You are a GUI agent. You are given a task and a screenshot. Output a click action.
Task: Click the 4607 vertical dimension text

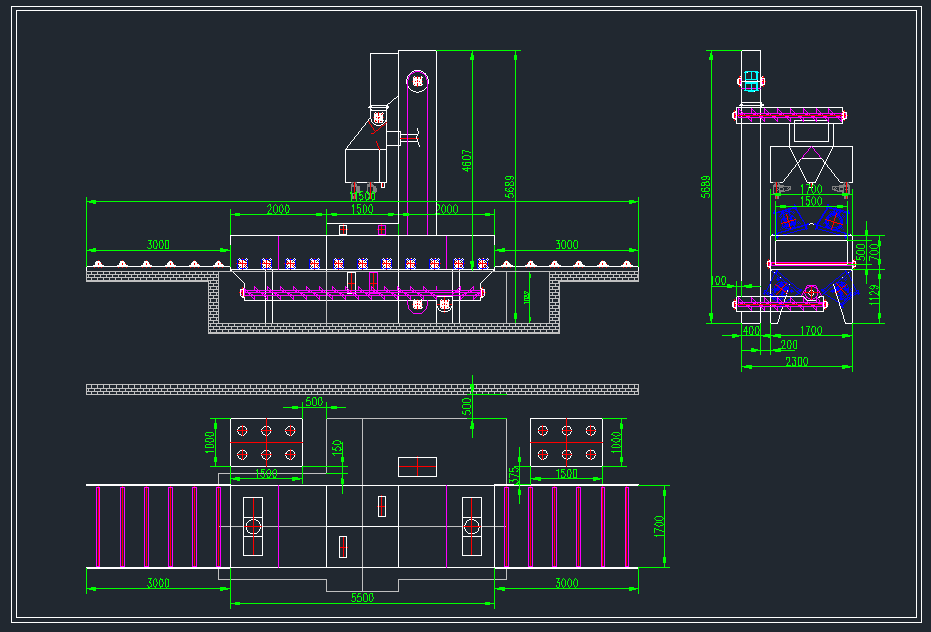click(465, 159)
